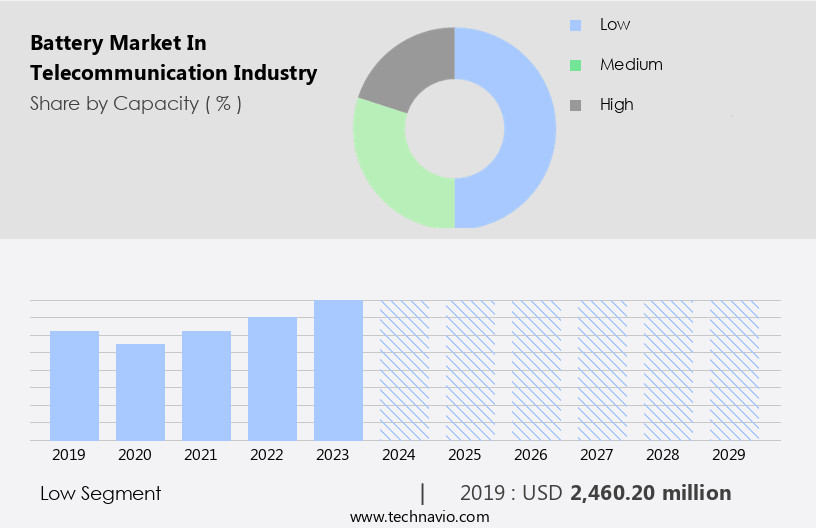
Task: Click the tallest solid bar for 2023
Action: coord(338,370)
